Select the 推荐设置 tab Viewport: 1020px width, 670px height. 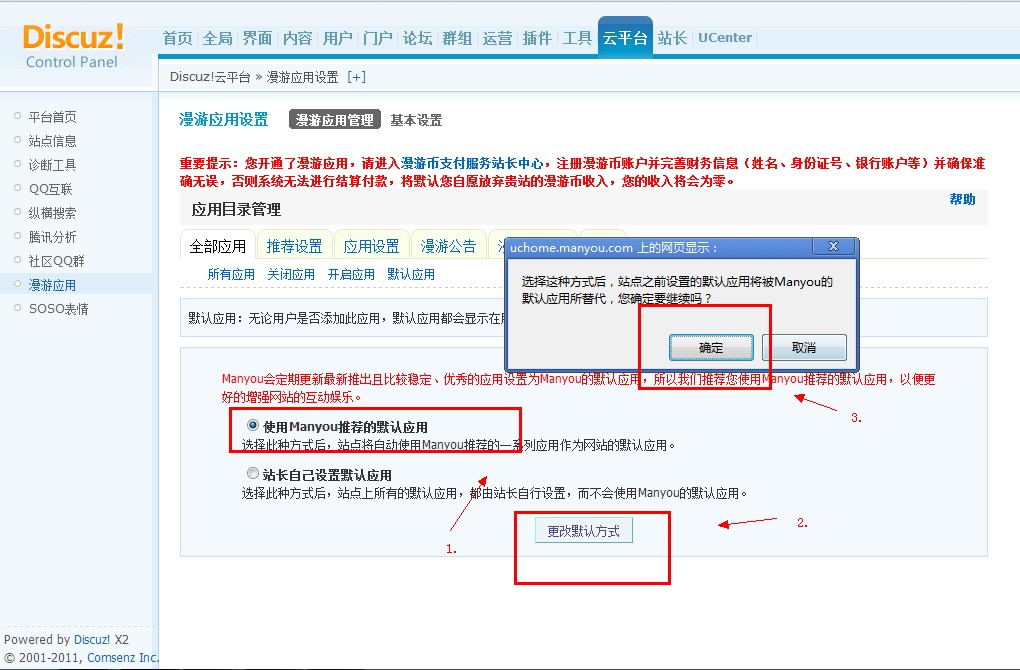[x=295, y=246]
